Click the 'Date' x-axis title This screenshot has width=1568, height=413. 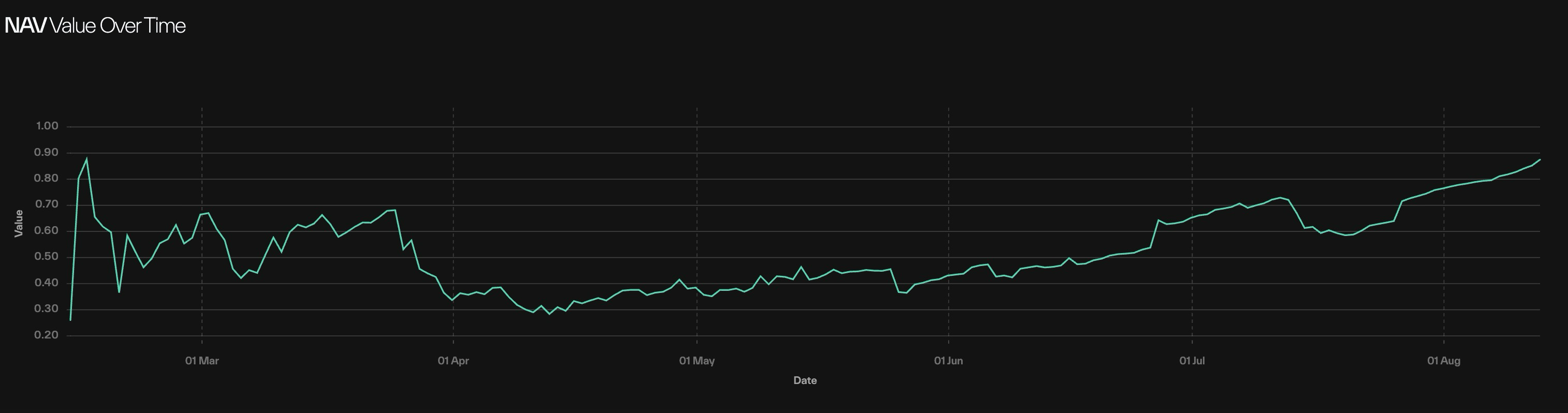805,381
